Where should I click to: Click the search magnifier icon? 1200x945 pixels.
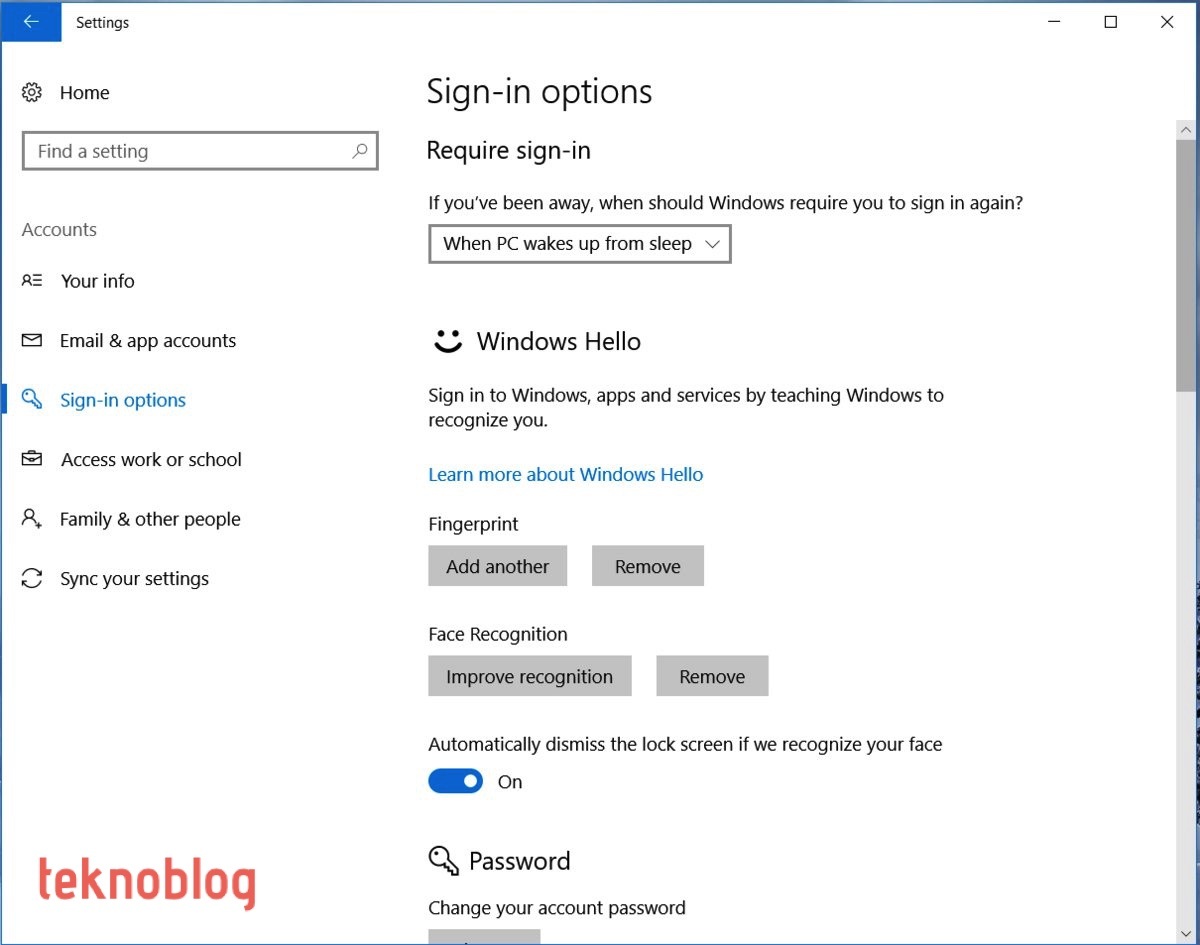tap(360, 151)
